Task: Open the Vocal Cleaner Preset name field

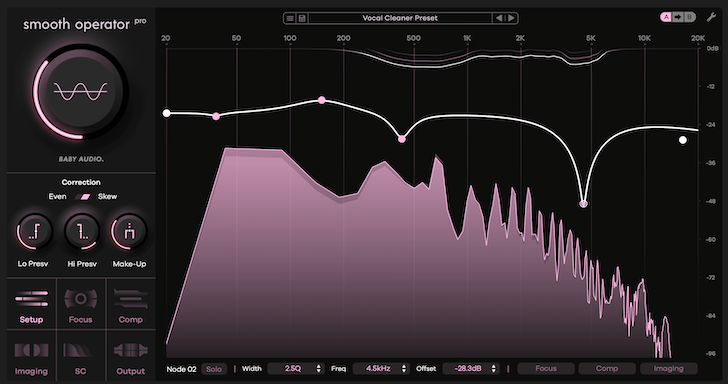Action: click(400, 18)
